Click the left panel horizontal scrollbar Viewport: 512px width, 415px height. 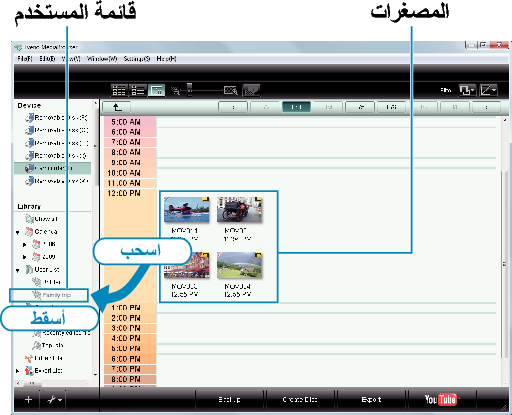click(32, 383)
